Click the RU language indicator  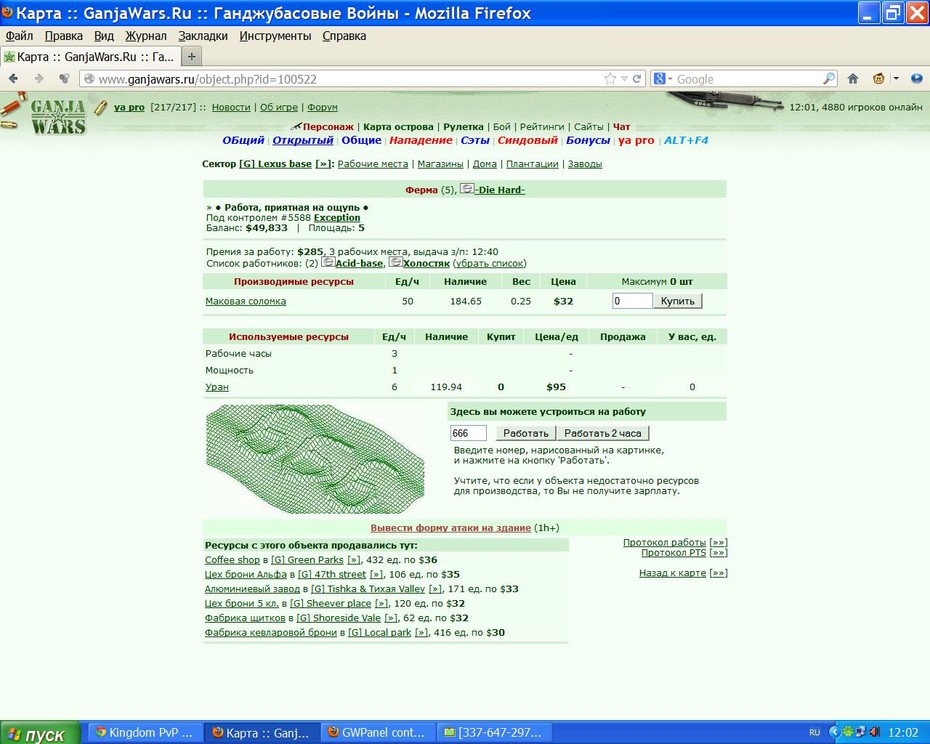click(814, 733)
